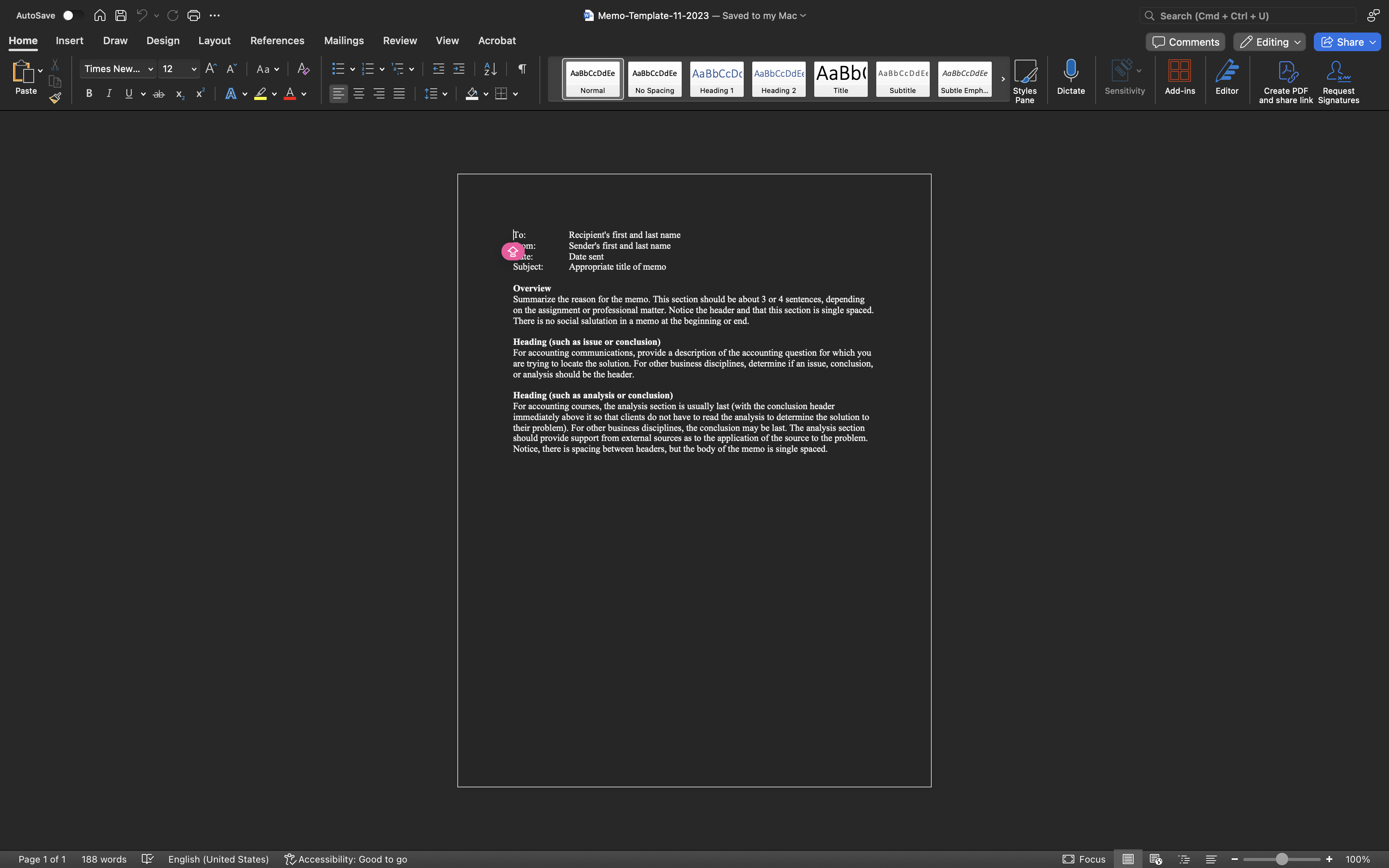Expand the styles gallery arrow
Viewport: 1389px width, 868px height.
1003,79
